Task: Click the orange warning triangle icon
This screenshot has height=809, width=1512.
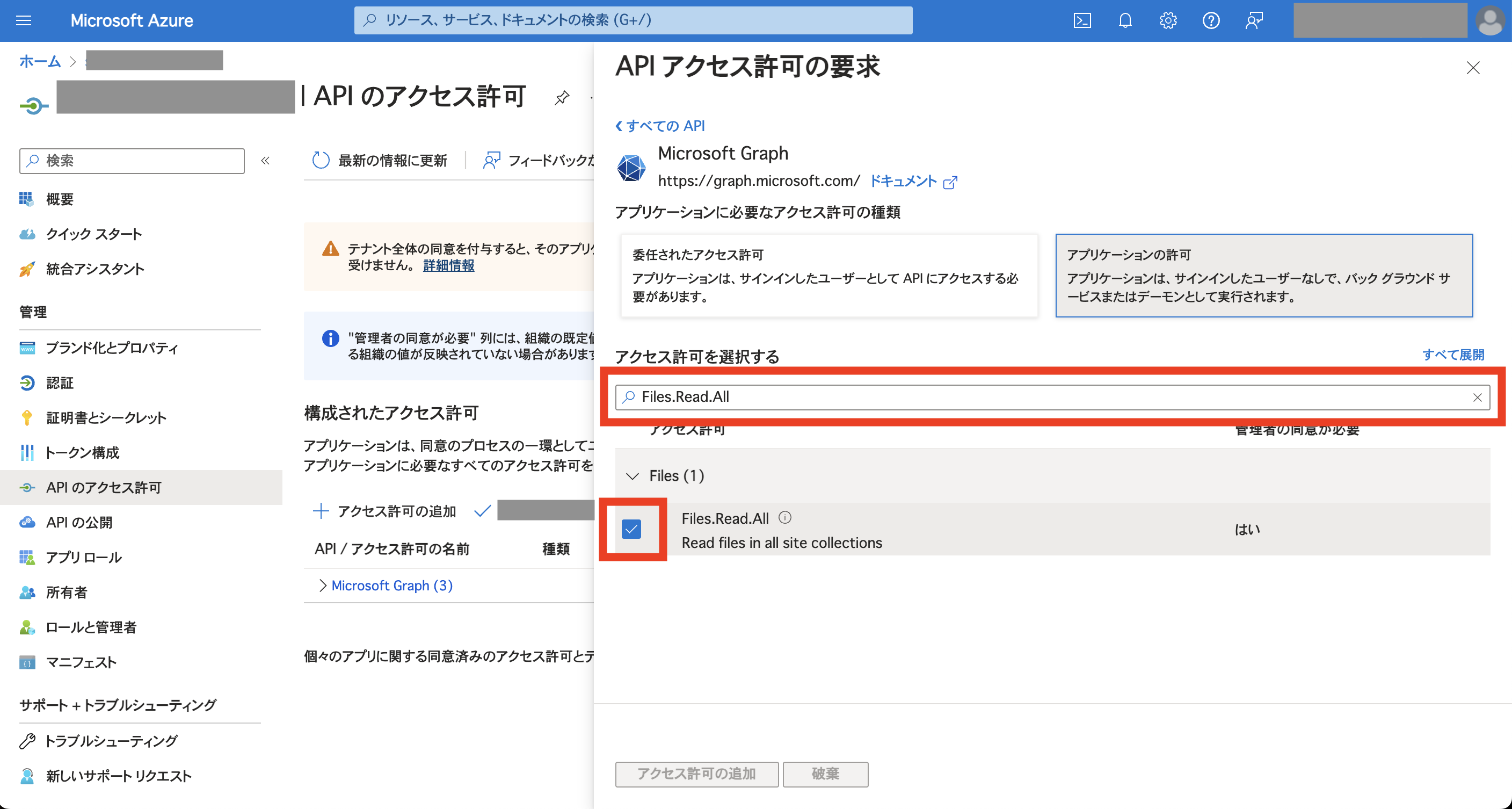Action: click(x=330, y=249)
